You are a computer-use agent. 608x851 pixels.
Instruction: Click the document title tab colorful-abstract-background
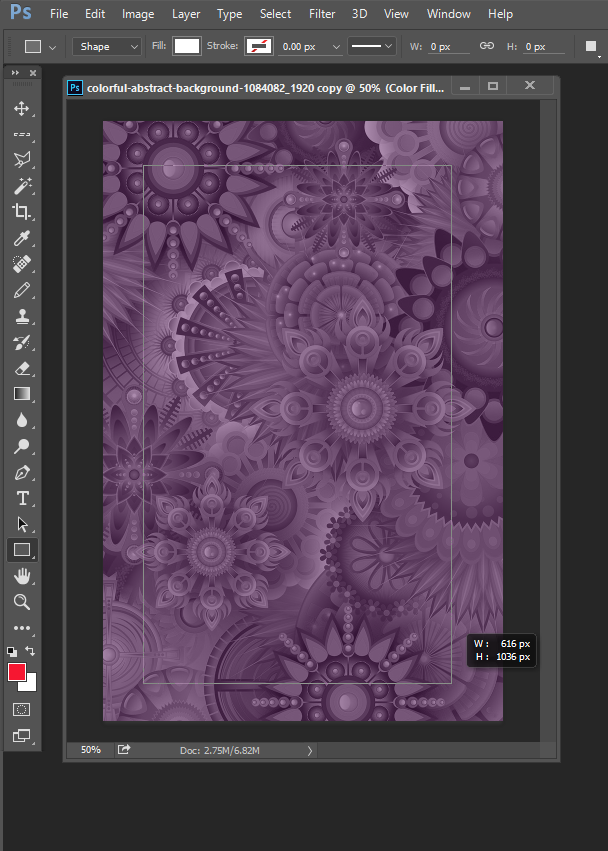tap(265, 87)
